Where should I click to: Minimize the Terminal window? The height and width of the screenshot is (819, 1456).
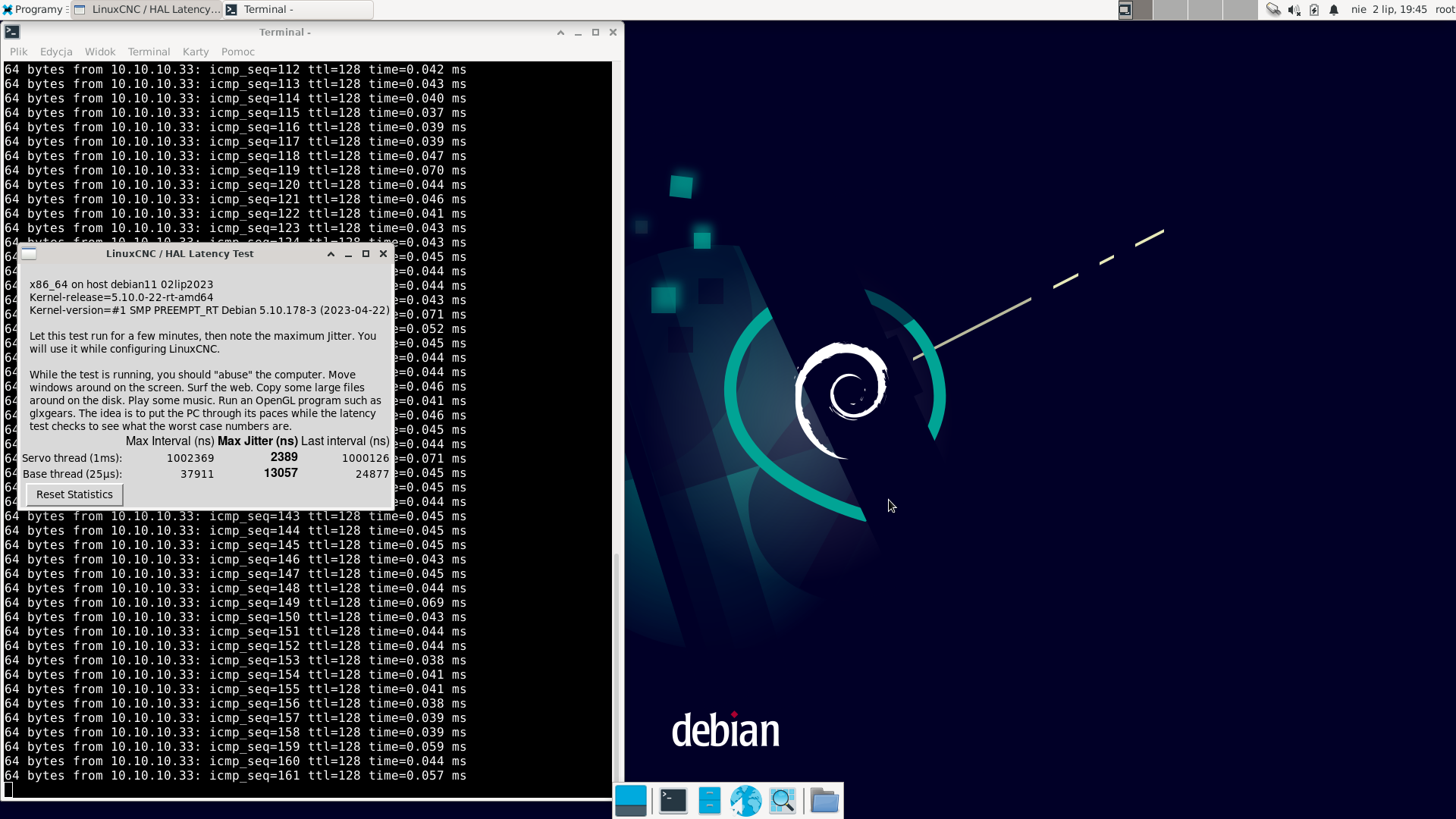[x=578, y=33]
